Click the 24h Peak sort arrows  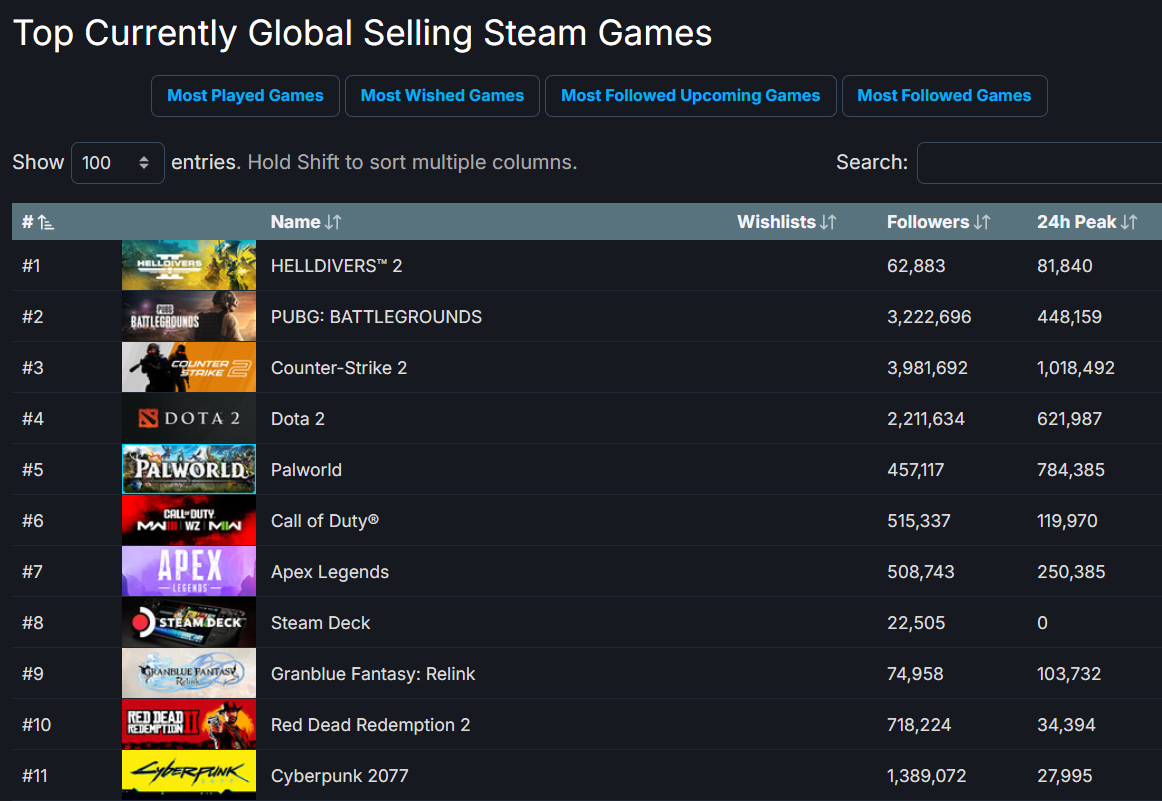(1129, 222)
